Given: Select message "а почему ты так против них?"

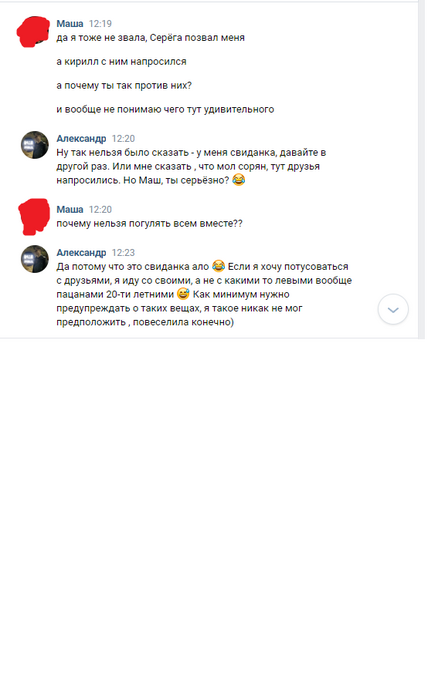Looking at the screenshot, I should 124,85.
